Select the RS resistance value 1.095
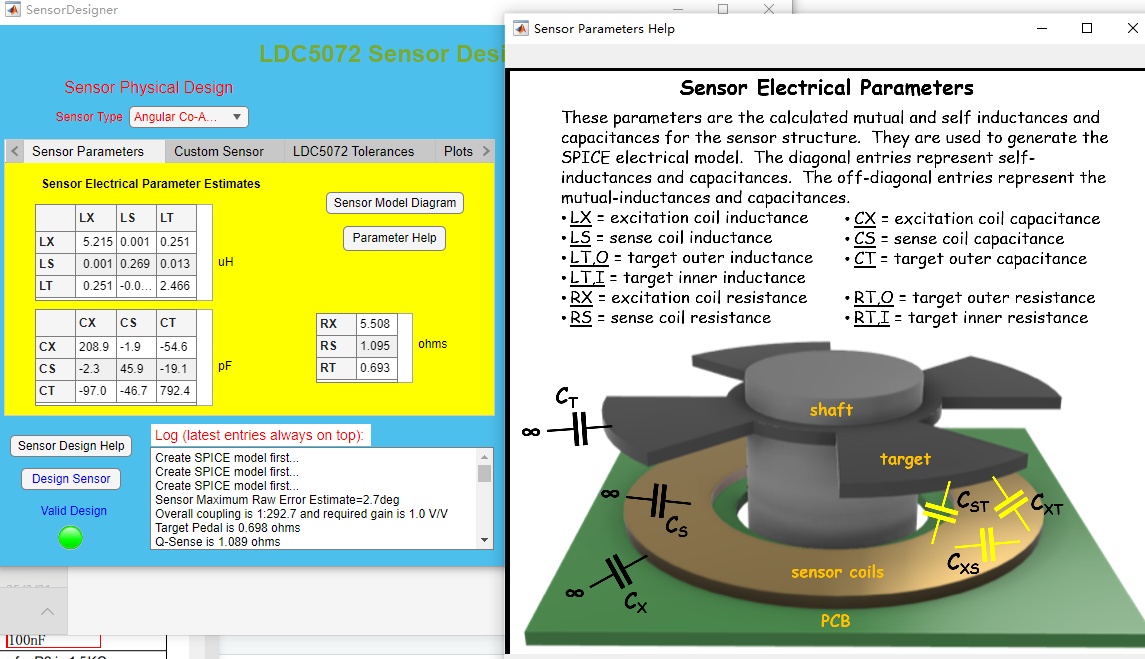 tap(376, 346)
